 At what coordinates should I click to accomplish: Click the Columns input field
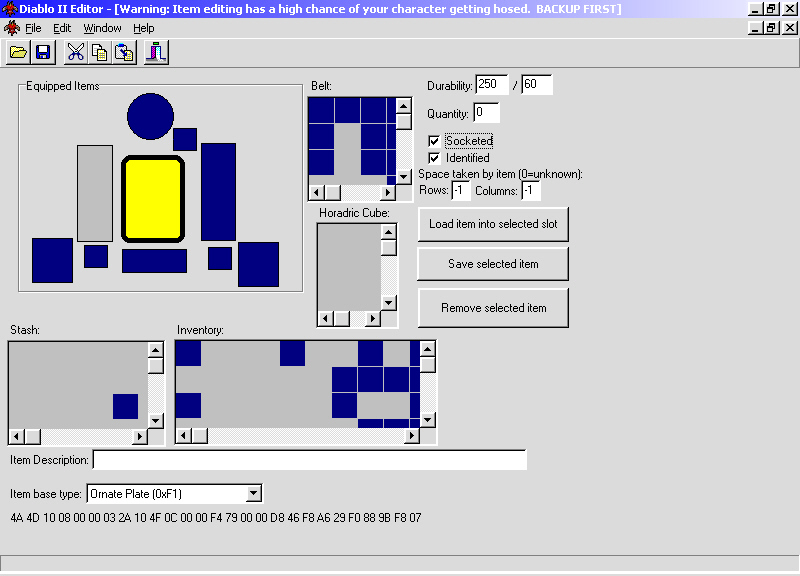pyautogui.click(x=531, y=191)
